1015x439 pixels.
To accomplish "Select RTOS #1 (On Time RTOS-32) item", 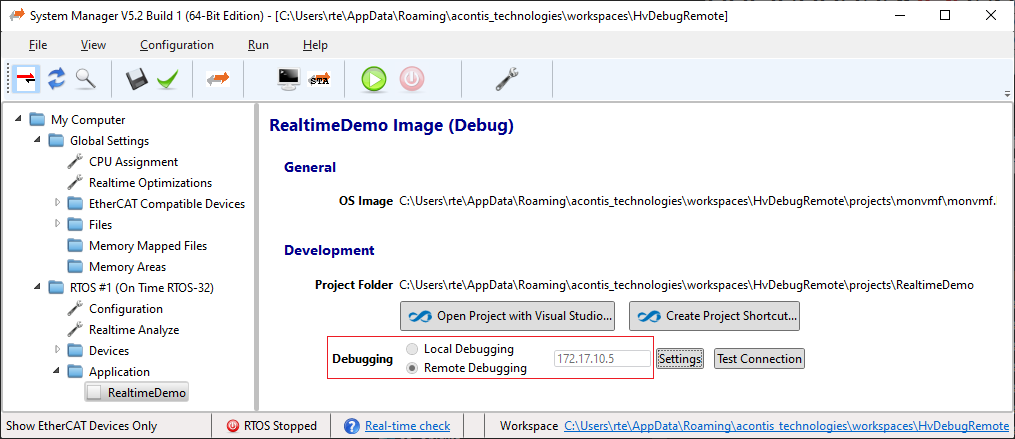I will click(141, 287).
